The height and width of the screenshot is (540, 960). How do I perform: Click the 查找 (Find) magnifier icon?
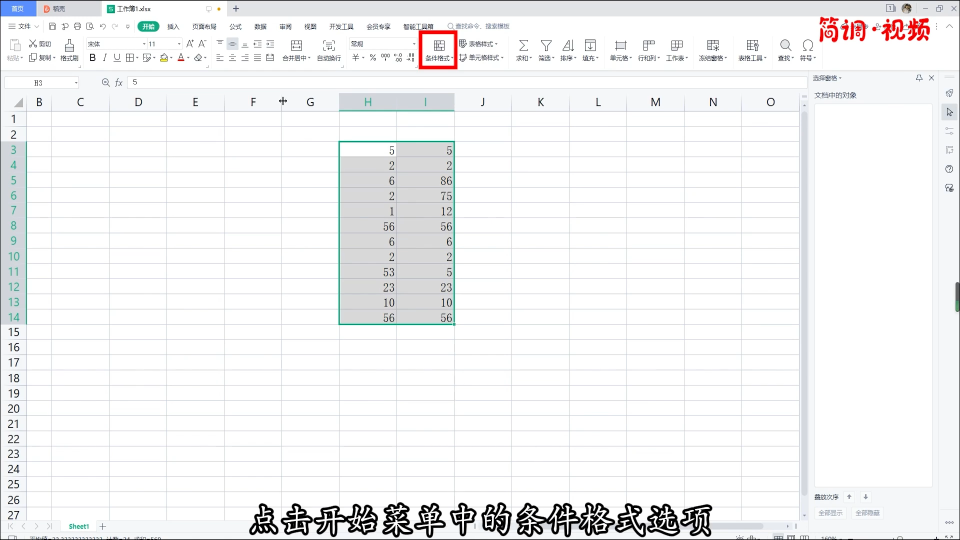(785, 46)
